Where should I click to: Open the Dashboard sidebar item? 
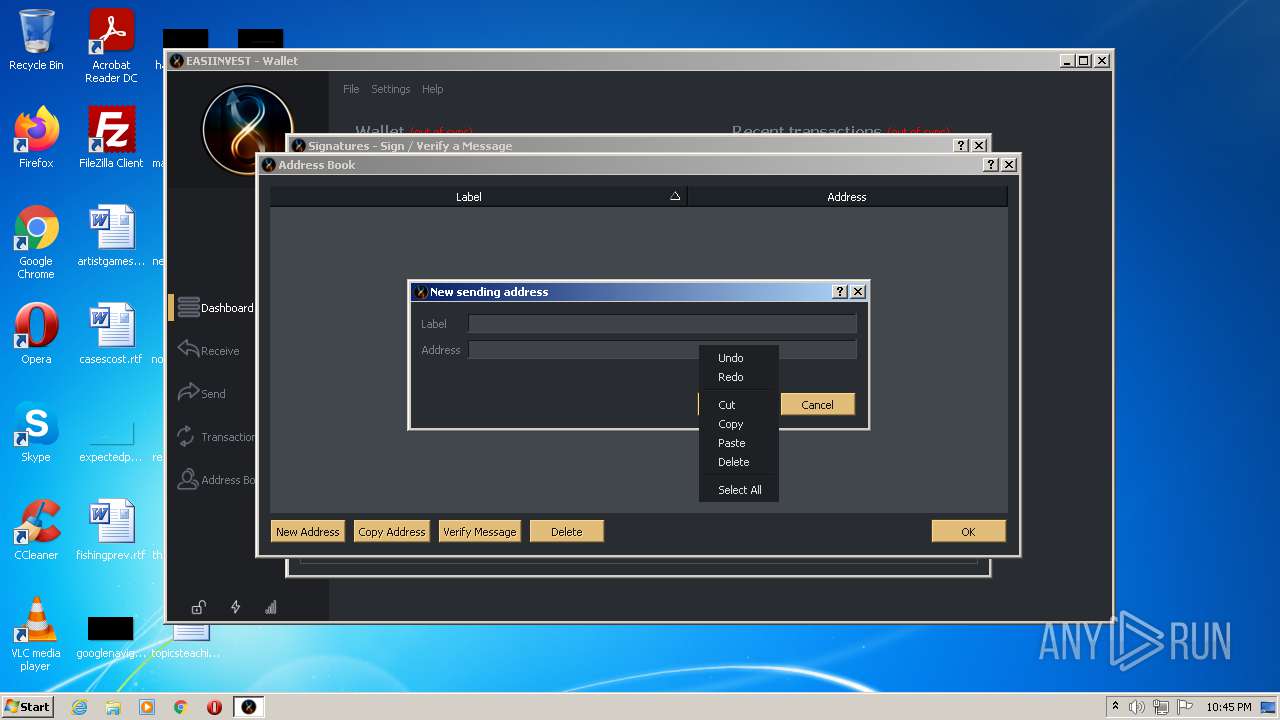214,308
